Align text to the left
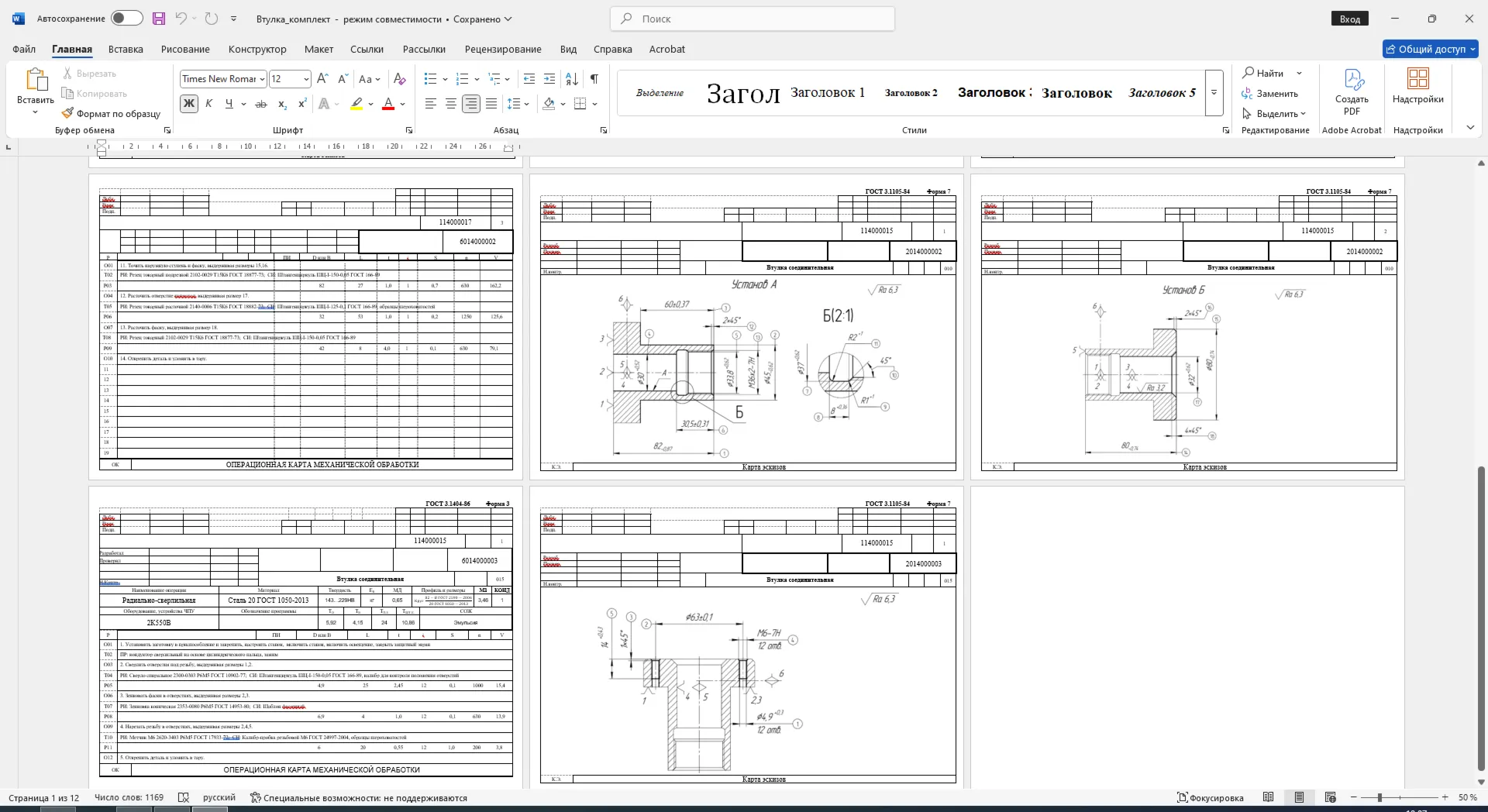The image size is (1488, 812). [430, 104]
